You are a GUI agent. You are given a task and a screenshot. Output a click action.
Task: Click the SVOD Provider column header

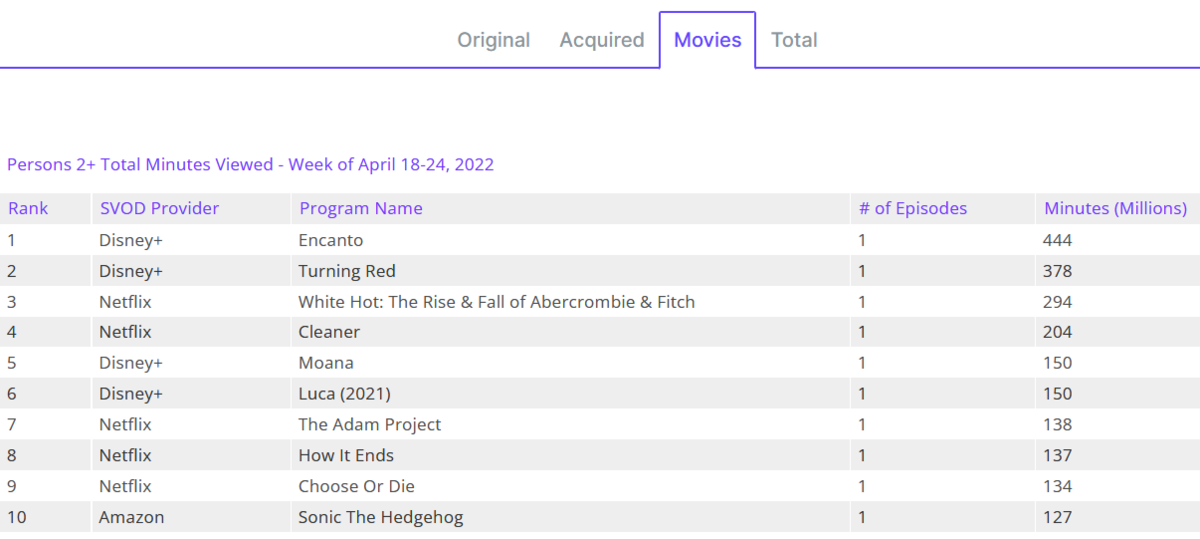(159, 208)
